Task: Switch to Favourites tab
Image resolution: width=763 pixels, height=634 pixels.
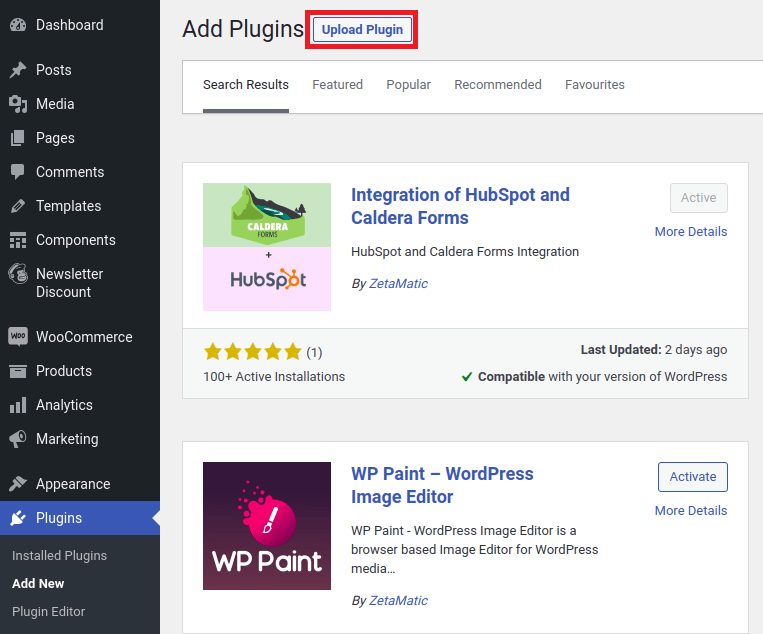Action: [x=595, y=85]
